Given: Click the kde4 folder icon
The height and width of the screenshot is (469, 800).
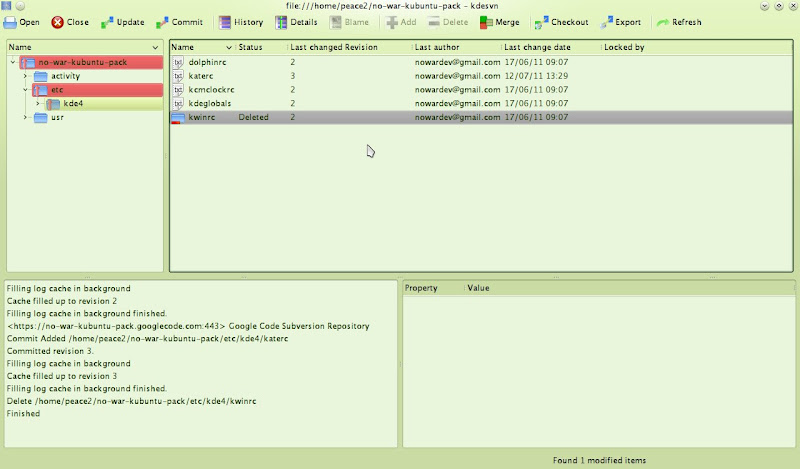Looking at the screenshot, I should pyautogui.click(x=53, y=104).
